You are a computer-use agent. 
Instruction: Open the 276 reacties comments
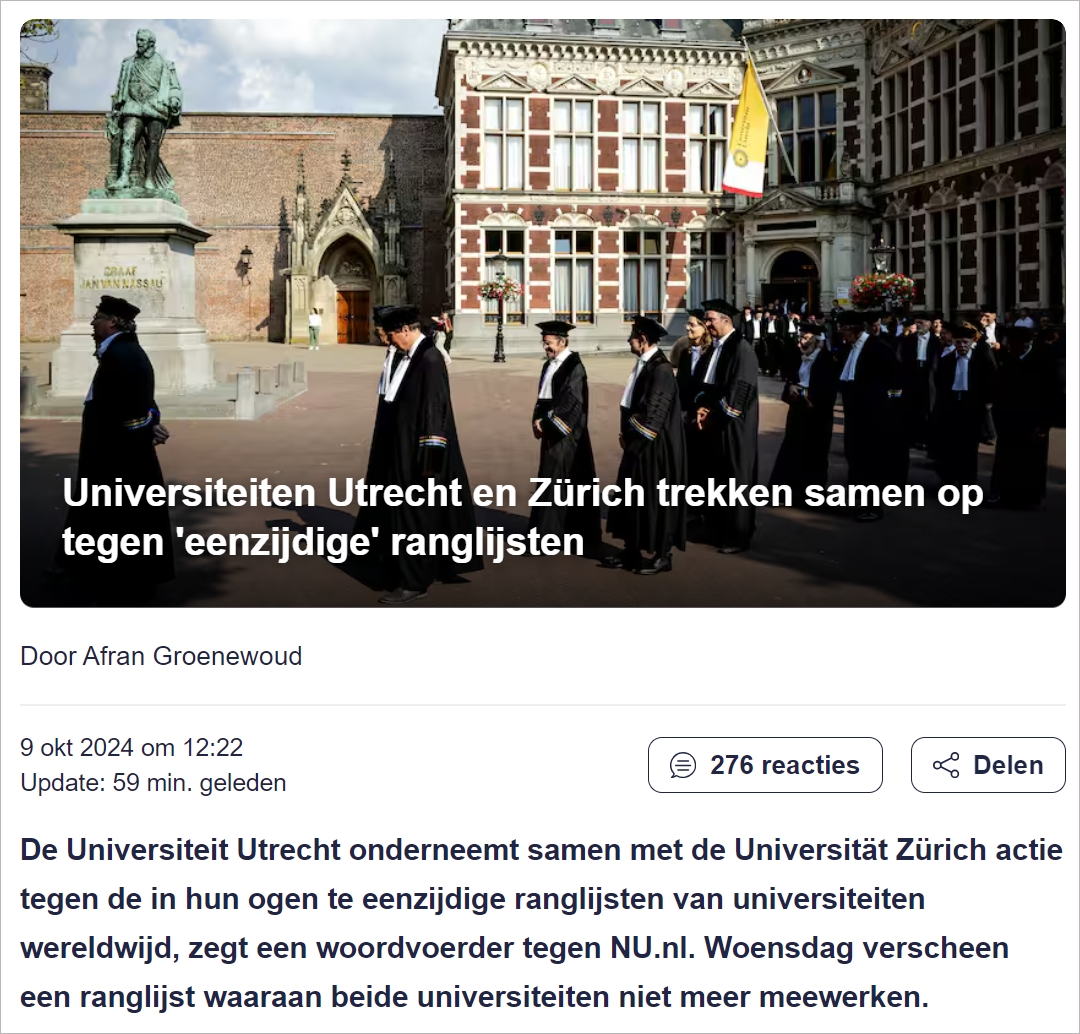765,765
